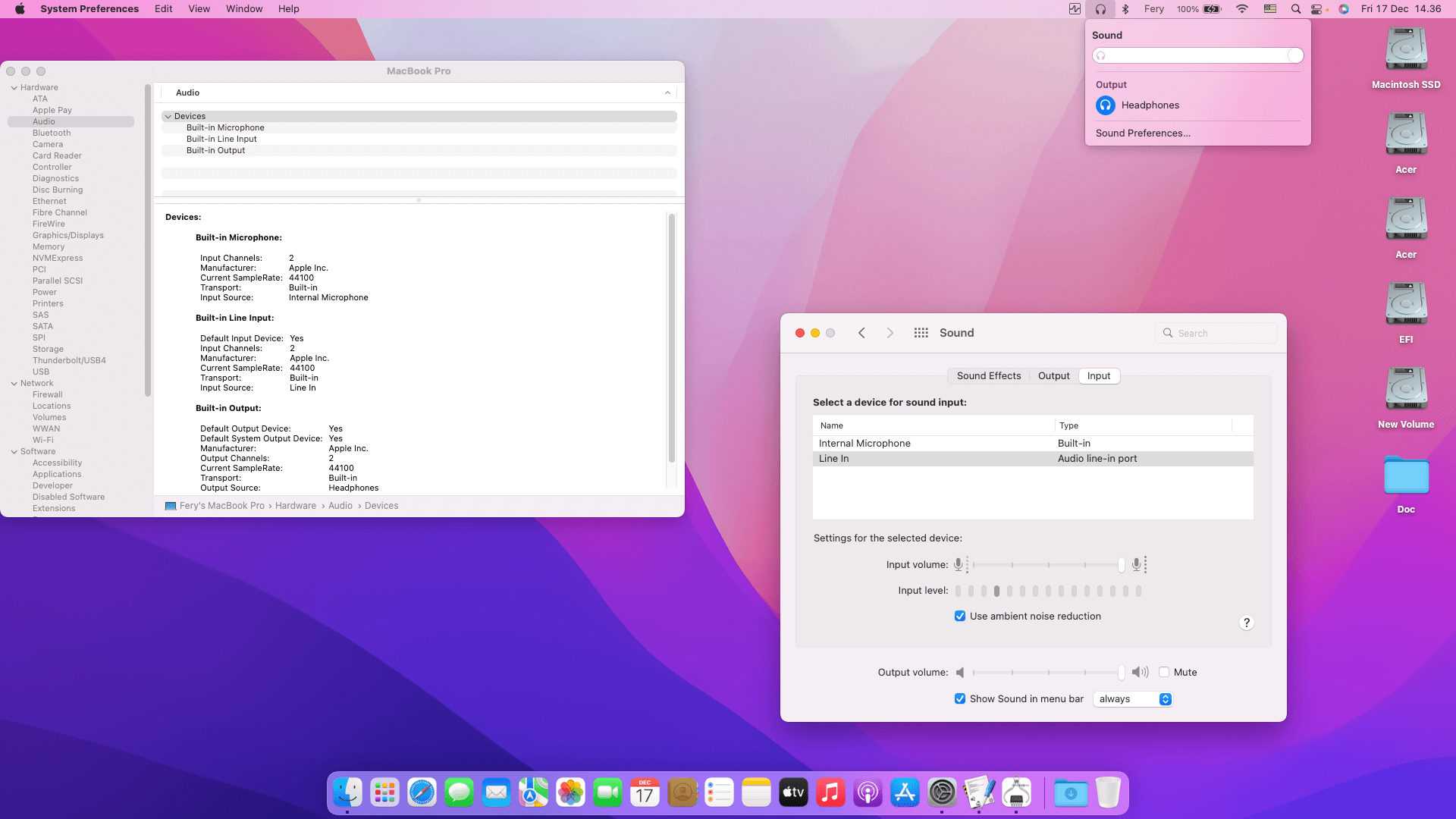Click the output volume speaker icon
This screenshot has height=819, width=1456.
point(961,672)
